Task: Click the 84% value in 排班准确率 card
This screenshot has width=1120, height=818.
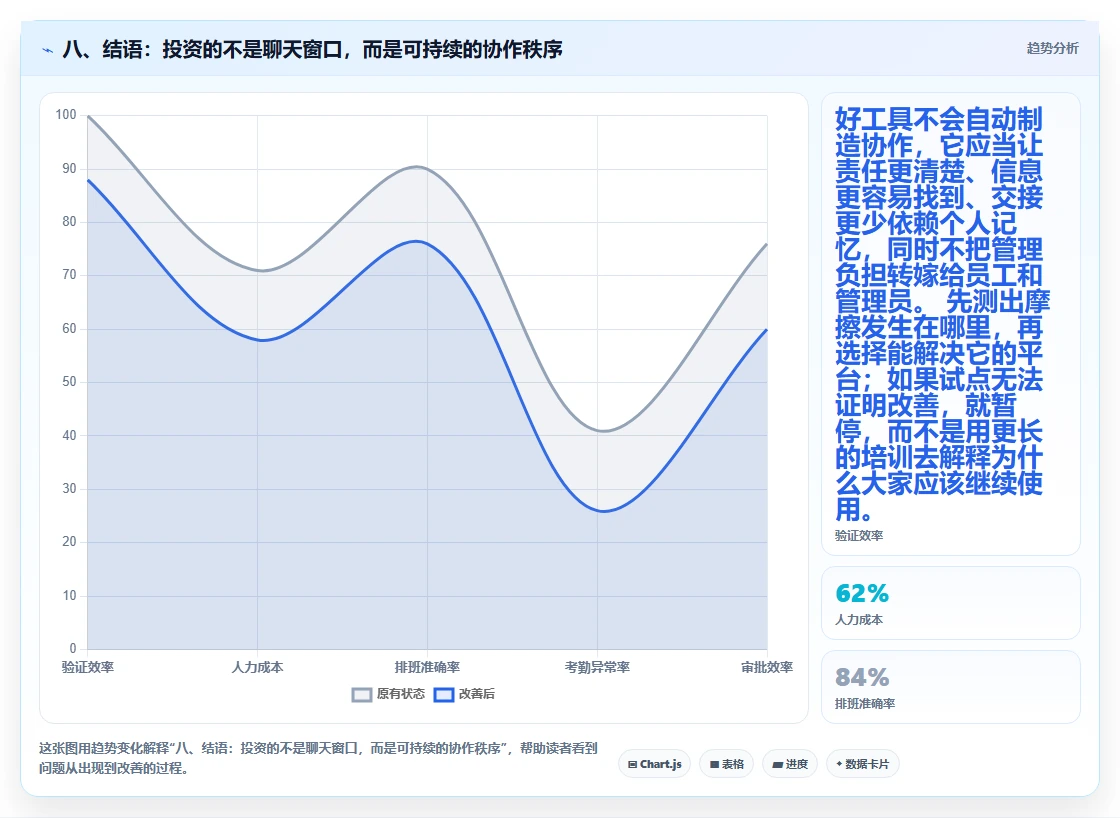Action: click(862, 677)
